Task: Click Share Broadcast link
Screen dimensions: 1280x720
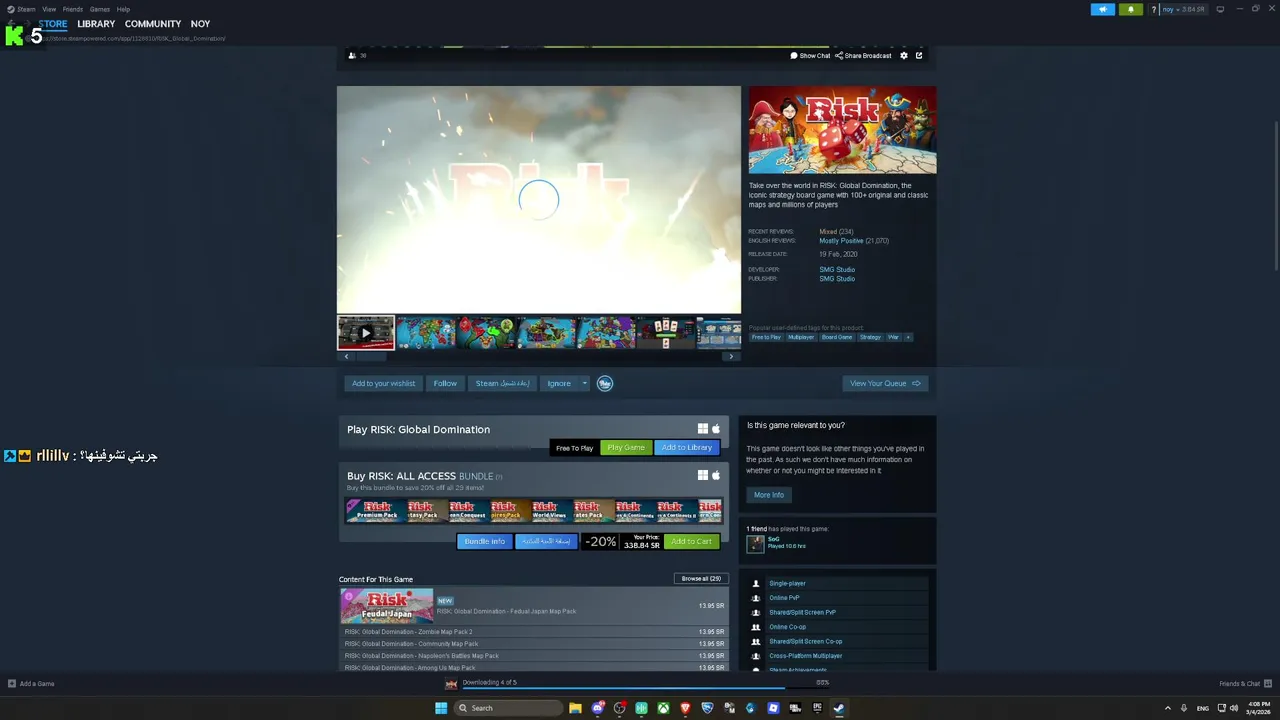Action: [x=863, y=56]
